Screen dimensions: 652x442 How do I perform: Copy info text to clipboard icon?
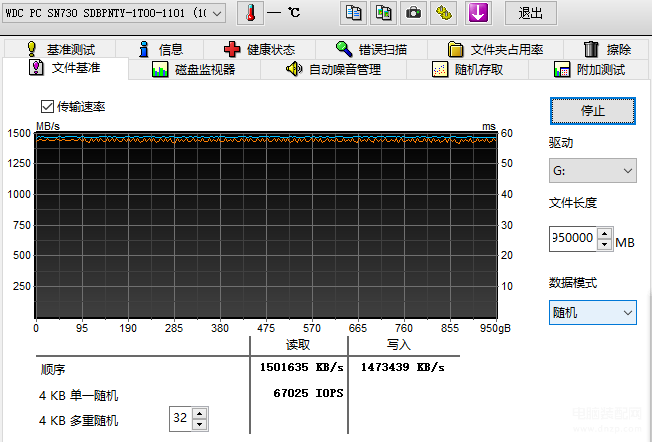point(353,13)
